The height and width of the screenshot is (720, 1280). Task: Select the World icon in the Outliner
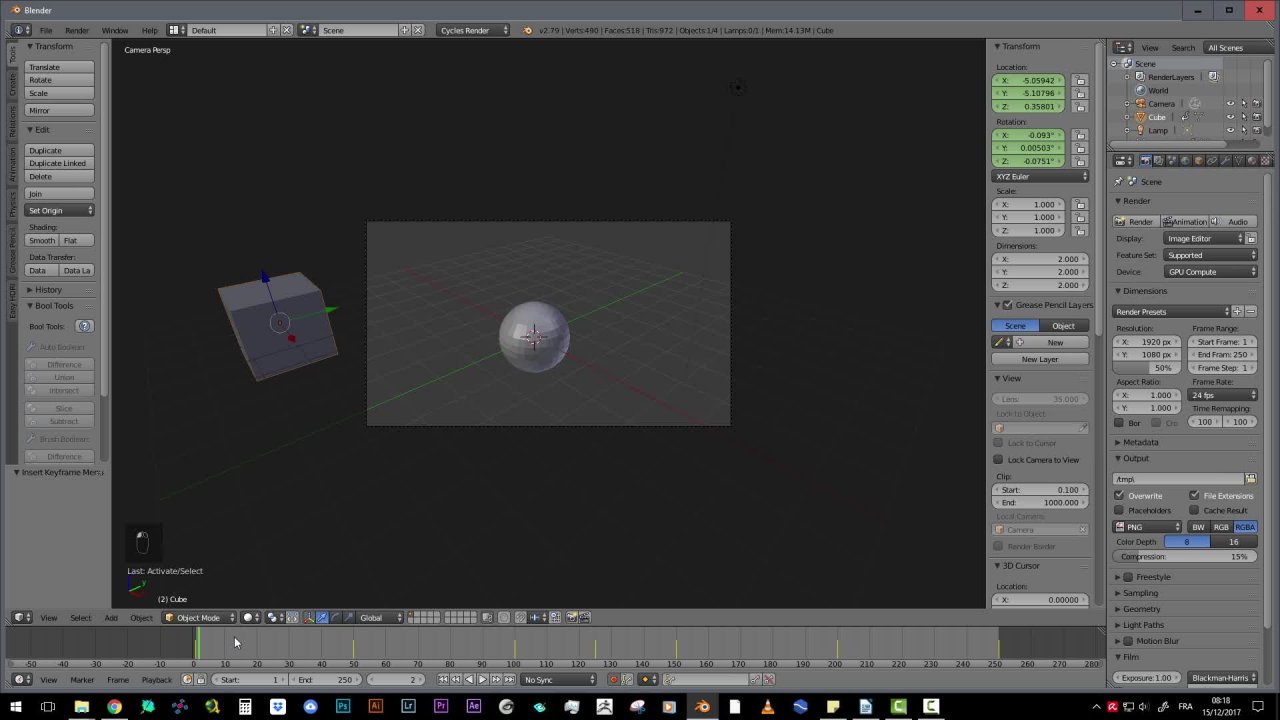(x=1141, y=90)
